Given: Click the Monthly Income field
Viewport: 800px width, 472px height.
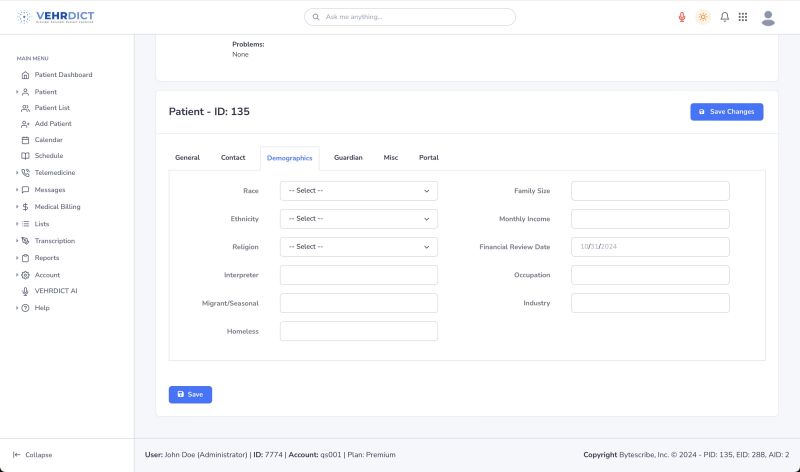Looking at the screenshot, I should (650, 219).
